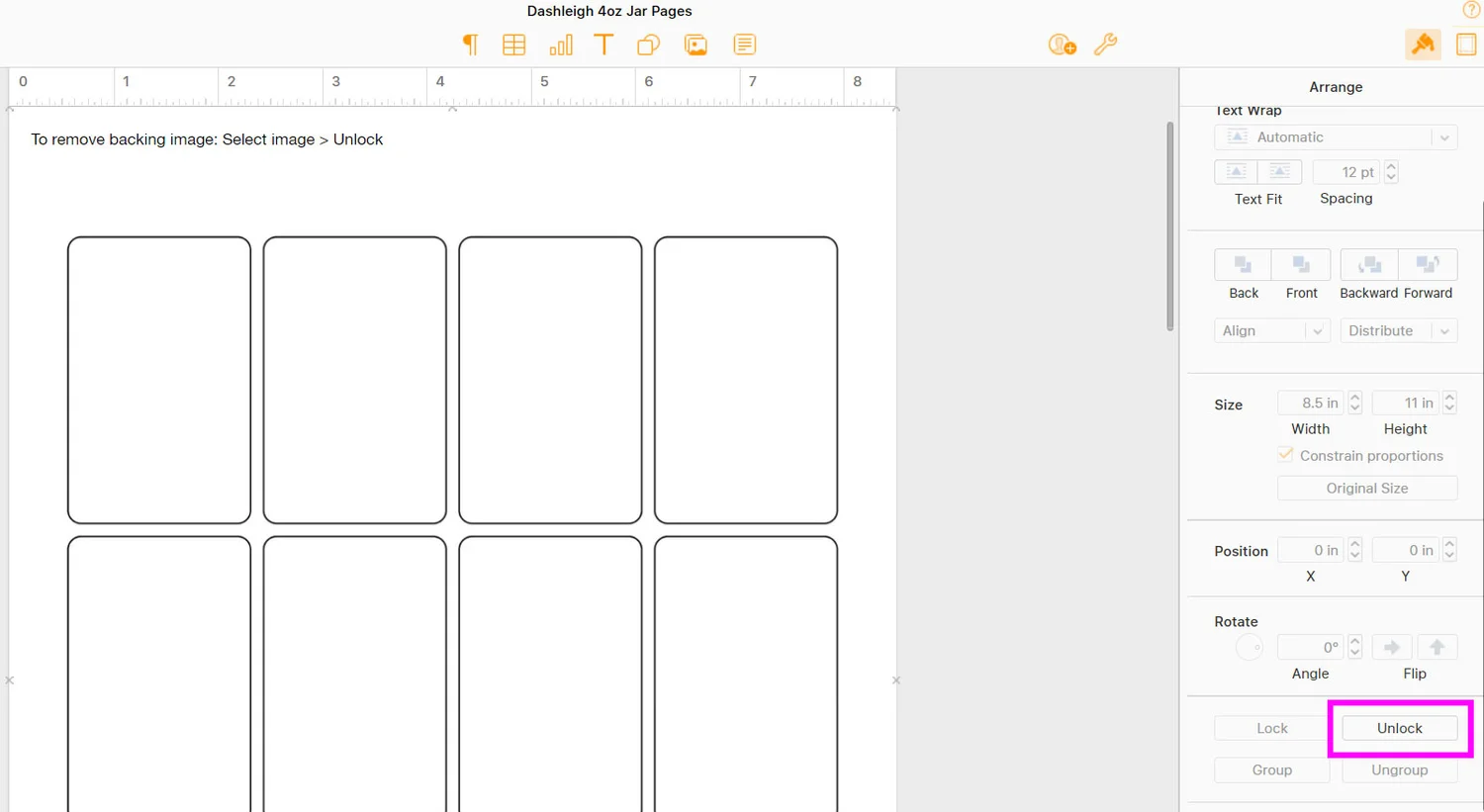Open the Document sidebar icon
This screenshot has height=812, width=1484.
tap(1466, 45)
